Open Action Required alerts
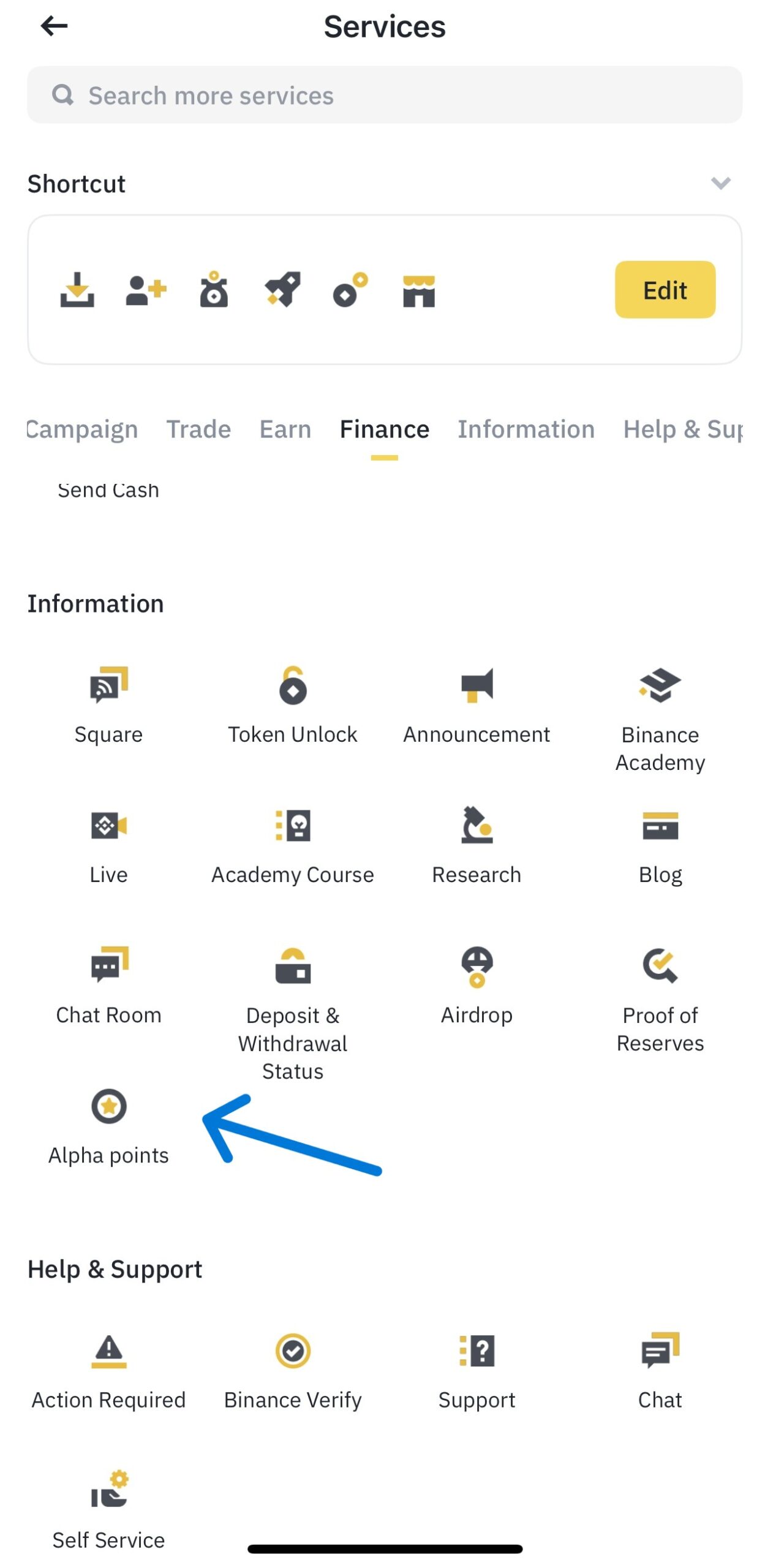The image size is (765, 1568). [108, 1351]
